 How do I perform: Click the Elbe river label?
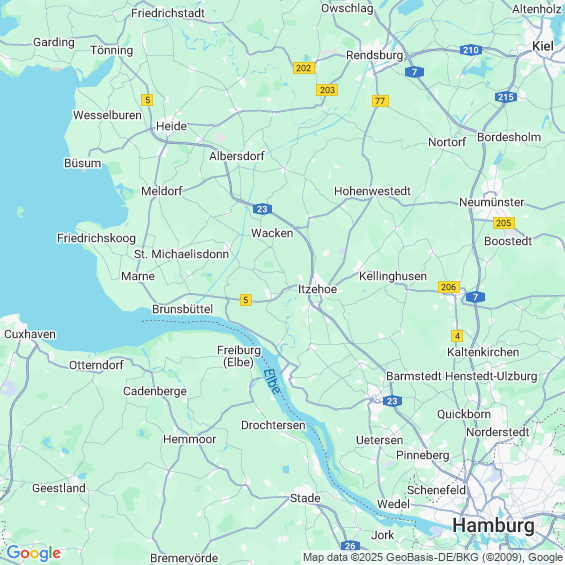[x=271, y=382]
